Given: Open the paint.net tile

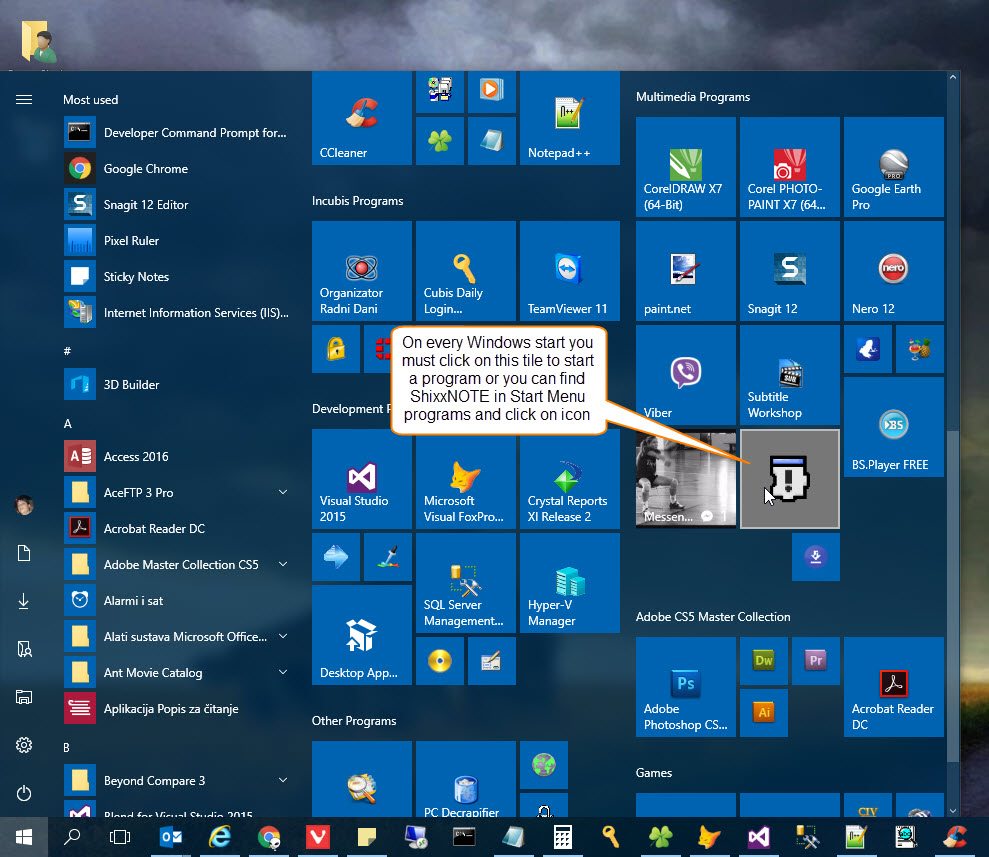Looking at the screenshot, I should tap(686, 271).
